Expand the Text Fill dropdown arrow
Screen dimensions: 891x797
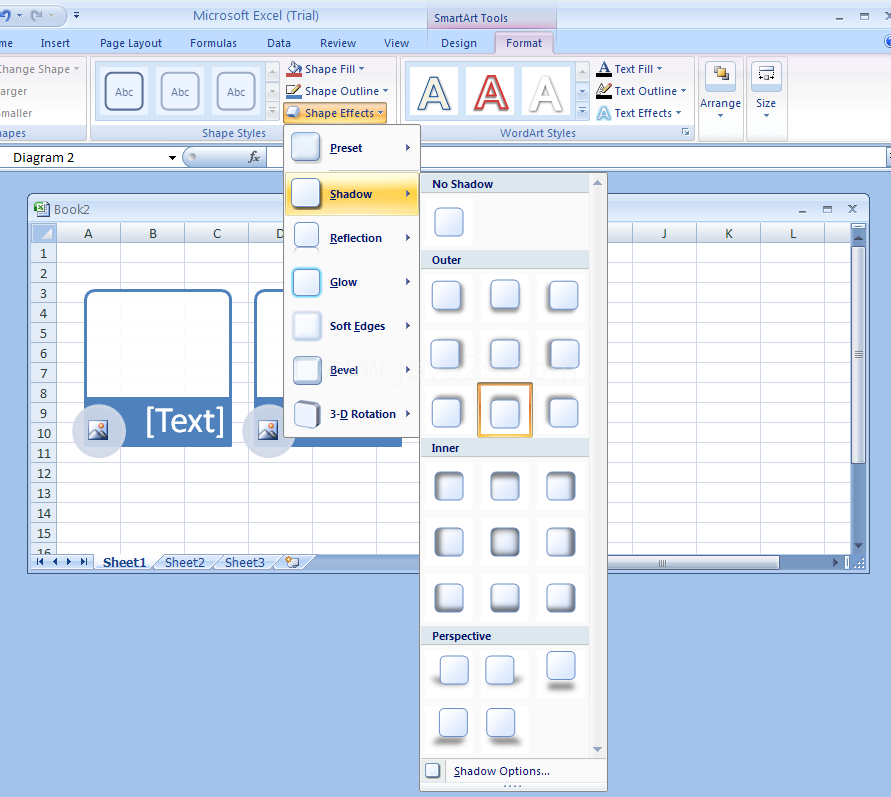point(659,69)
